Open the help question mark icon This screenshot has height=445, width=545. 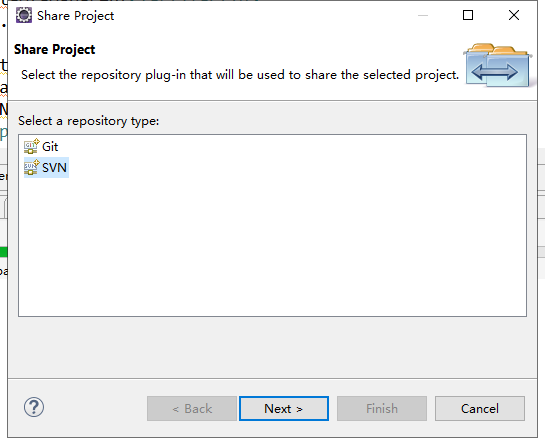tap(34, 407)
